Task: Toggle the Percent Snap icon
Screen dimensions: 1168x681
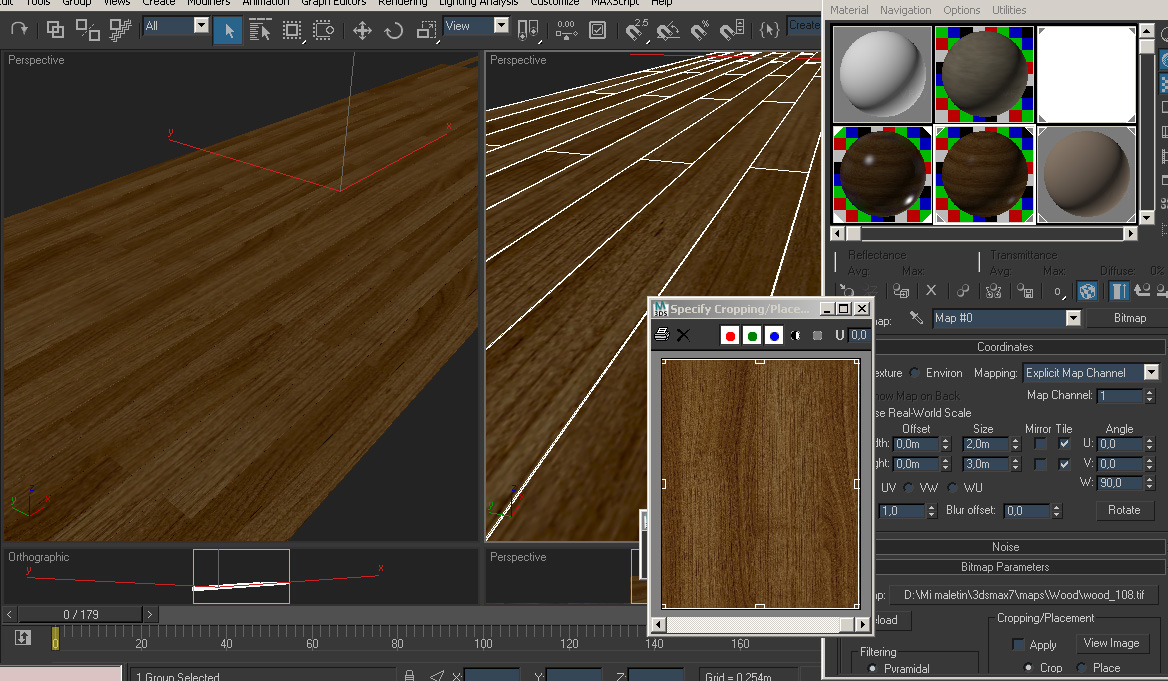Action: coord(699,31)
